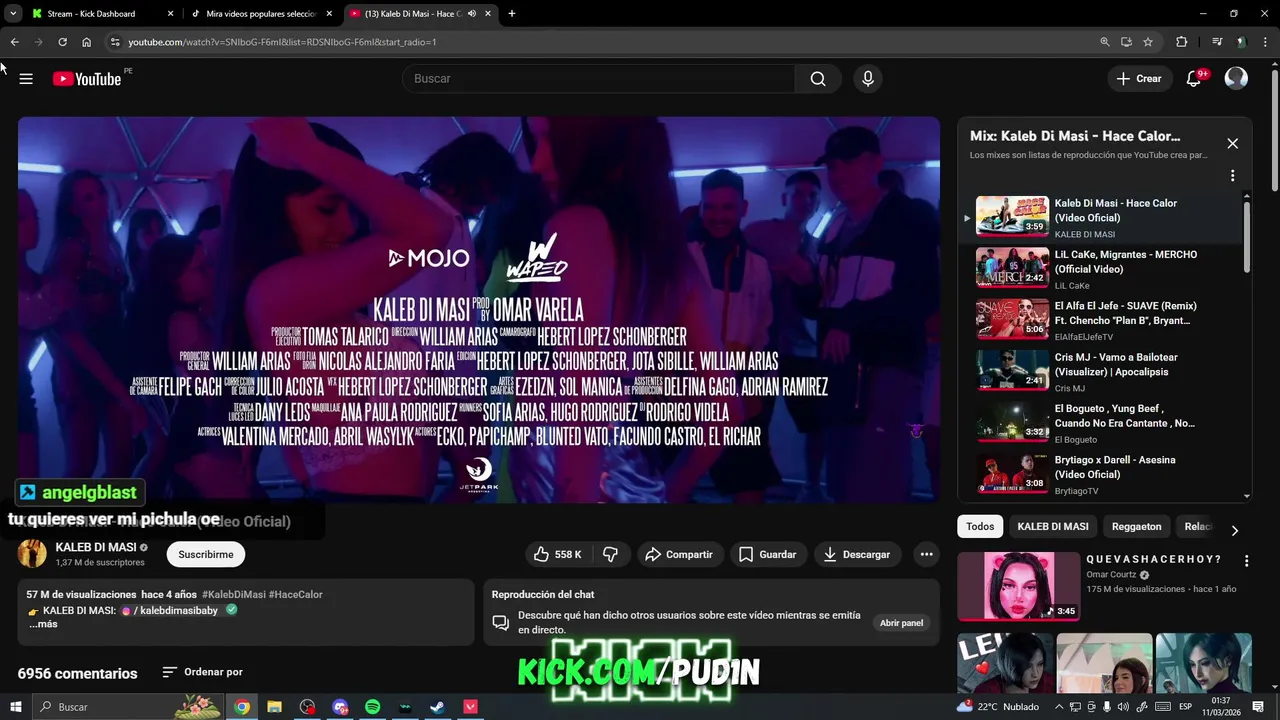This screenshot has width=1280, height=720.
Task: Click the search magnifier button
Action: coord(818,79)
